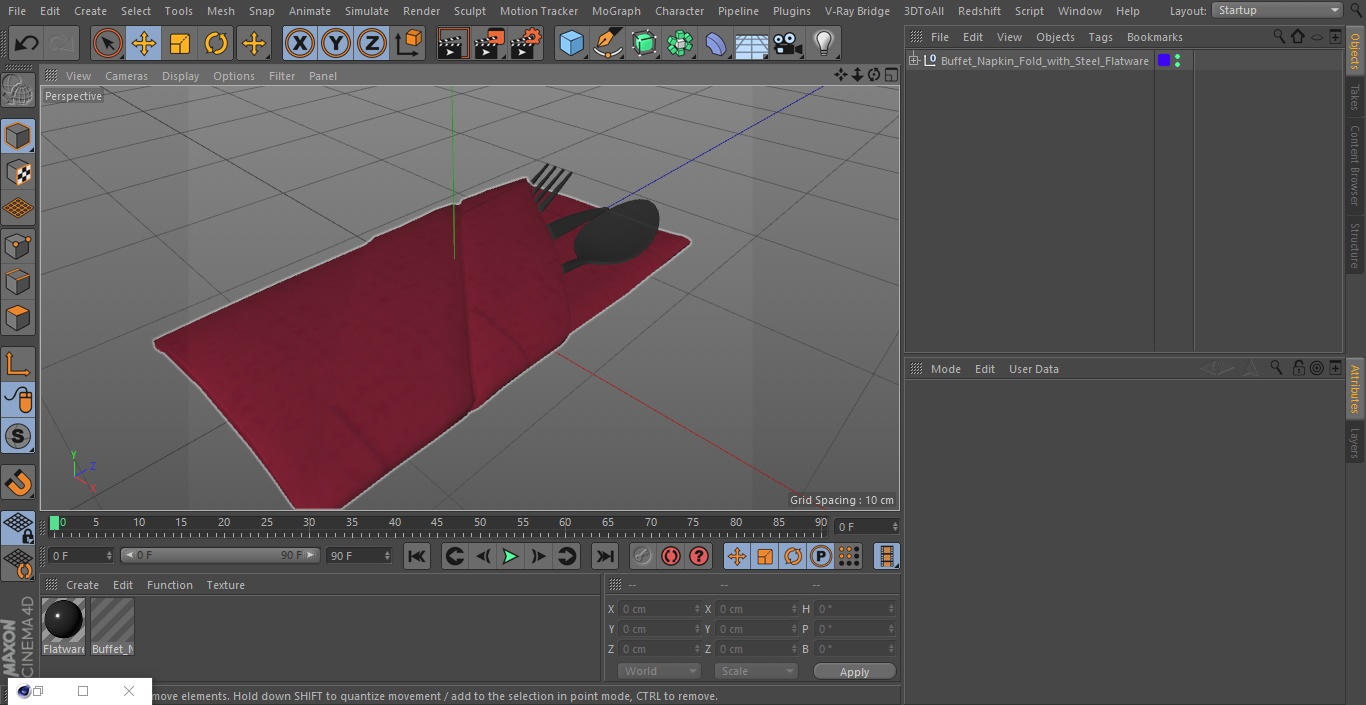
Task: Click the X position input field
Action: tap(660, 609)
